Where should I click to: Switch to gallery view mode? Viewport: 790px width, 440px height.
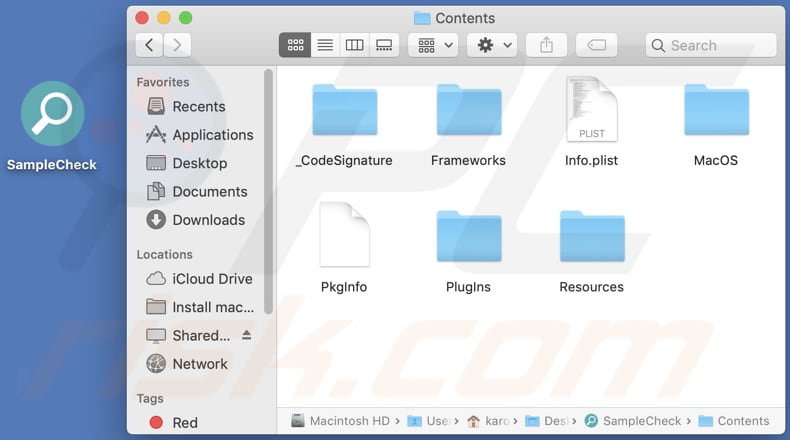(x=383, y=45)
